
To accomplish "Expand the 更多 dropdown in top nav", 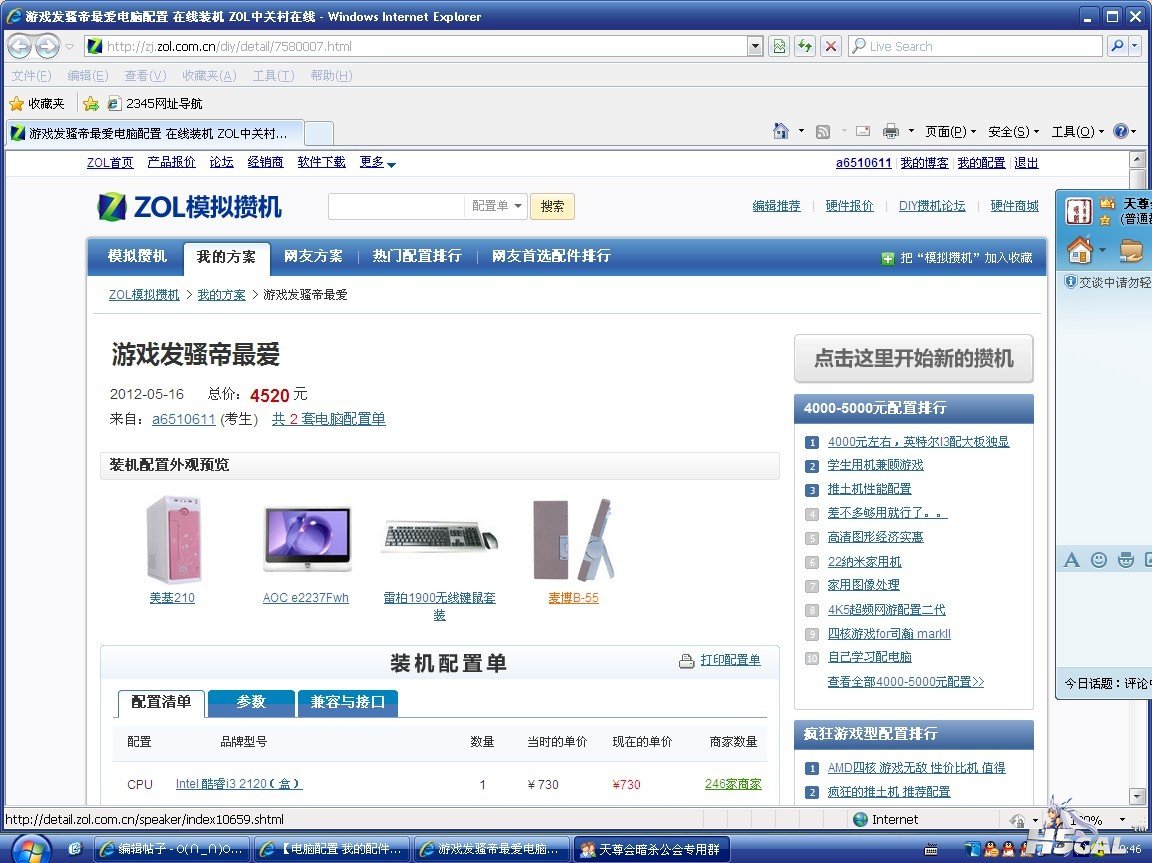I will point(378,162).
